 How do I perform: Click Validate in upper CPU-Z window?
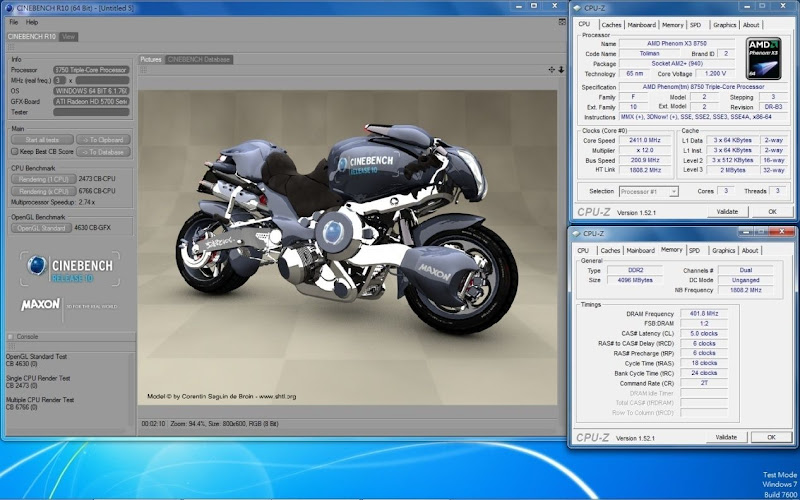[x=727, y=212]
